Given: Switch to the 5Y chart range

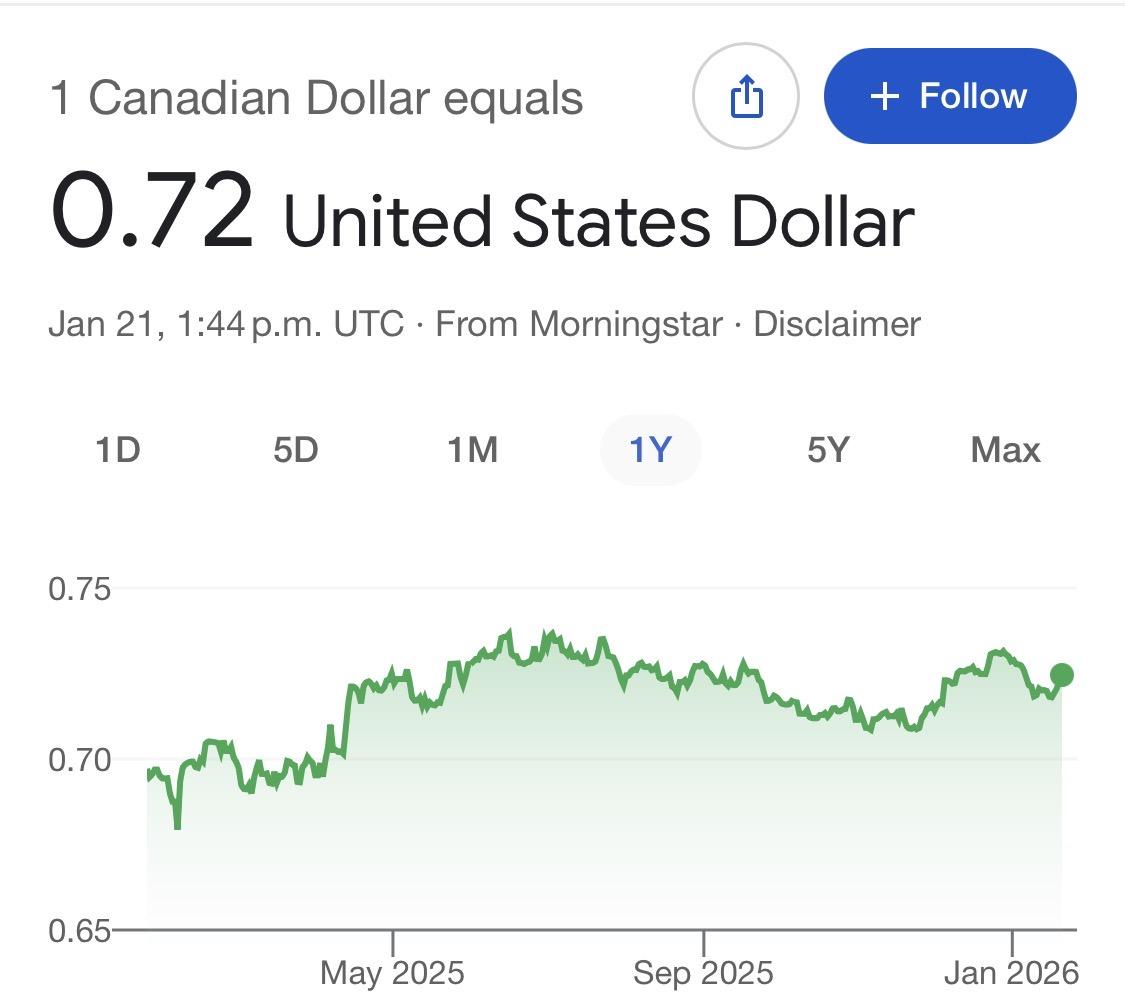Looking at the screenshot, I should pyautogui.click(x=827, y=451).
